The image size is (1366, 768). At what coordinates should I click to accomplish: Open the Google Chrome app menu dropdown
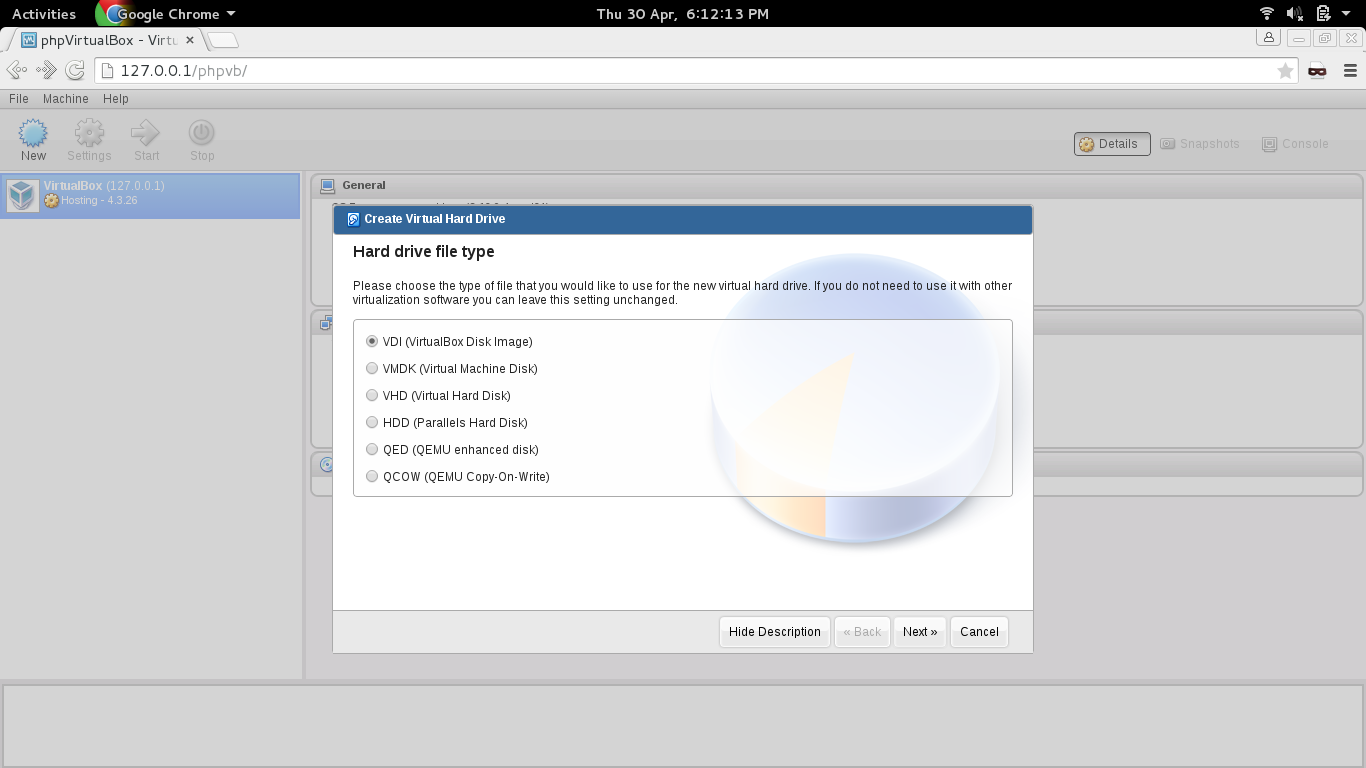168,14
